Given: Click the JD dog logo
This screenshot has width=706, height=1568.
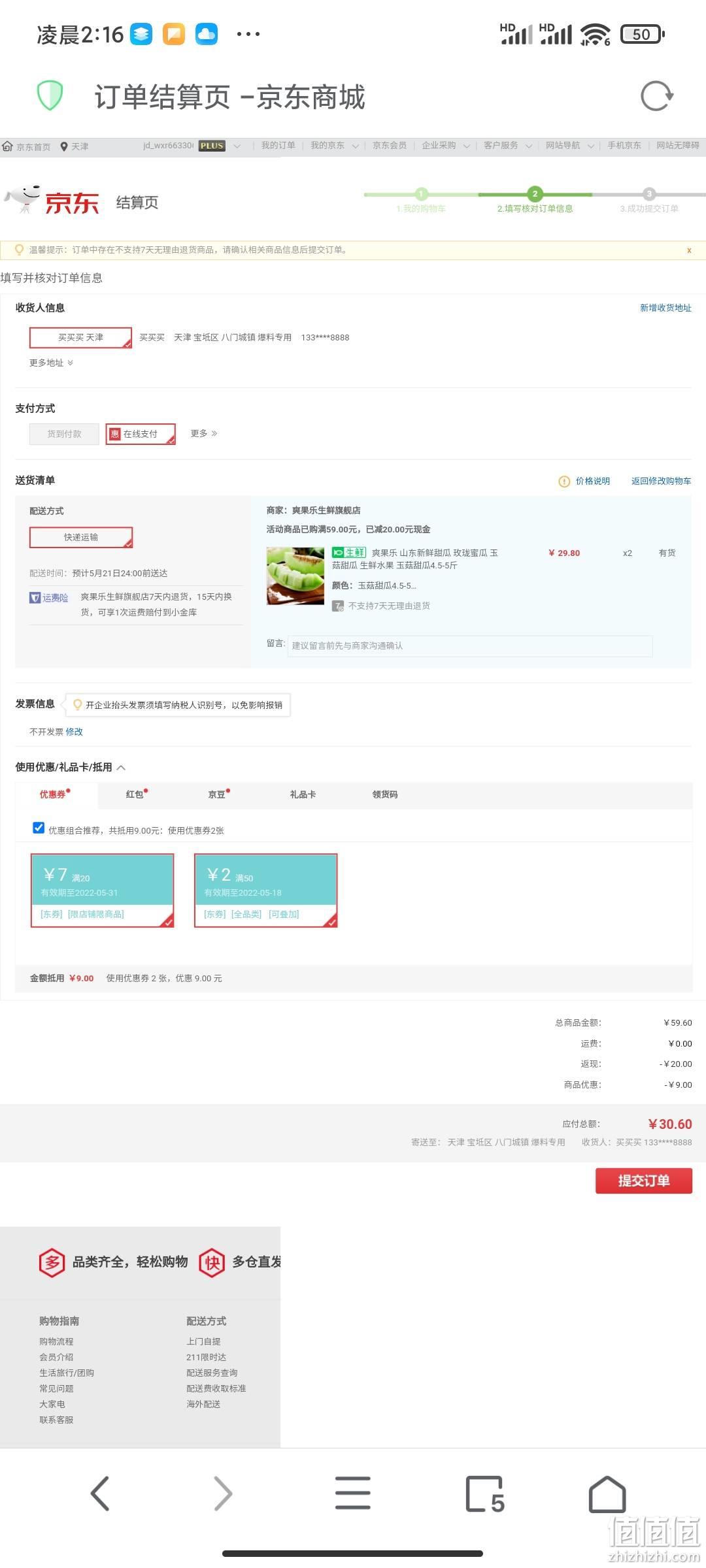Looking at the screenshot, I should [x=24, y=199].
